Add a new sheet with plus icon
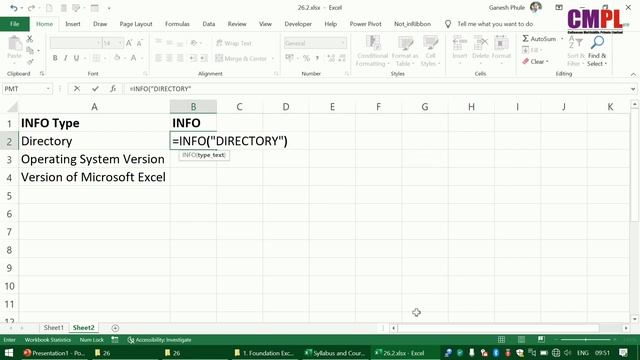Screen dimensions: 640x360 115,328
